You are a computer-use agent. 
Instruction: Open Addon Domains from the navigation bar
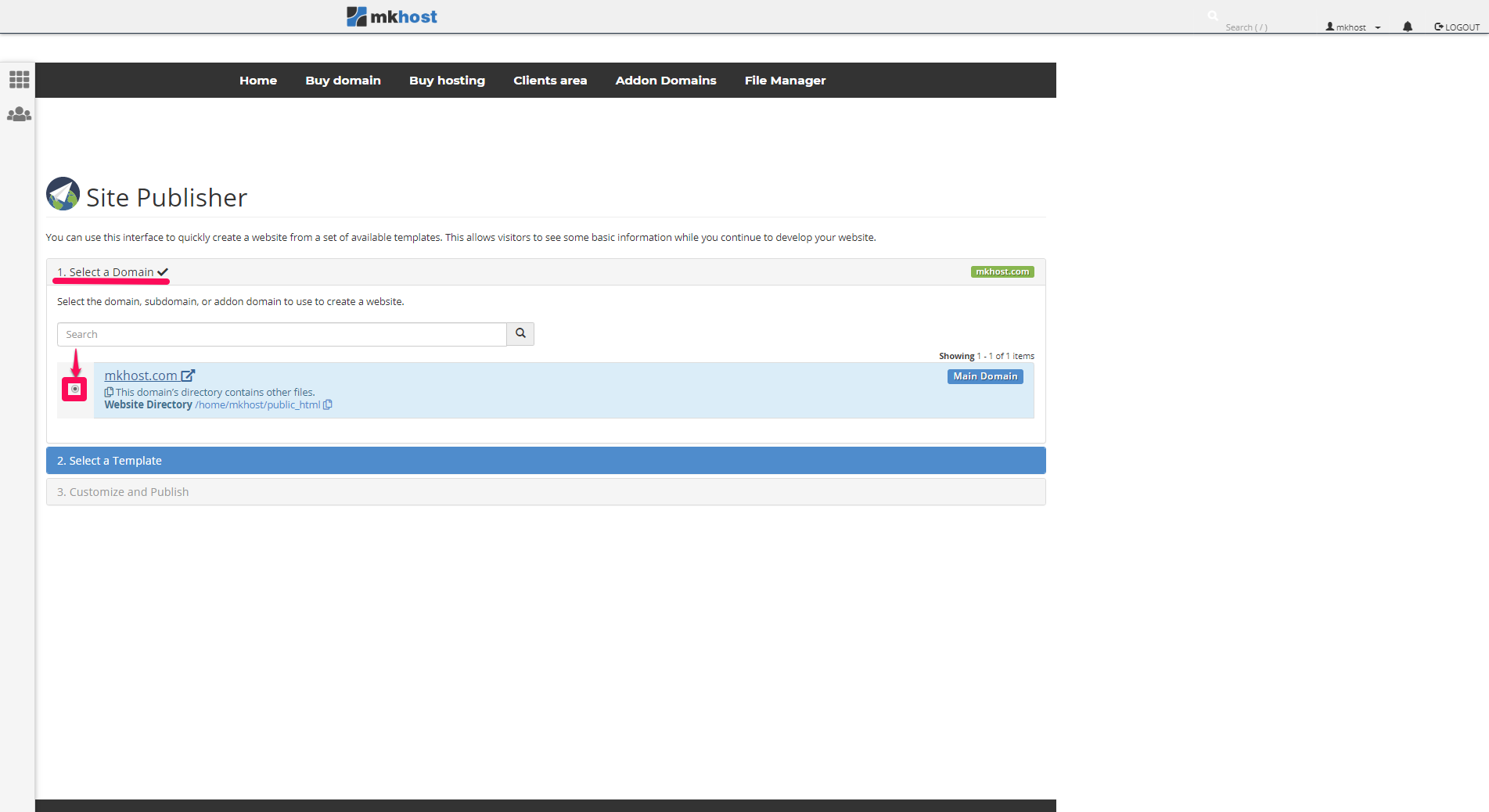pos(665,81)
